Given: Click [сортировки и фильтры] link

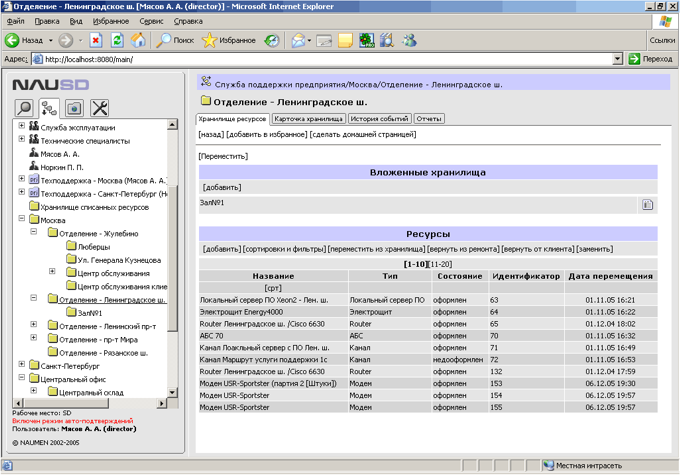Looking at the screenshot, I should (x=284, y=249).
